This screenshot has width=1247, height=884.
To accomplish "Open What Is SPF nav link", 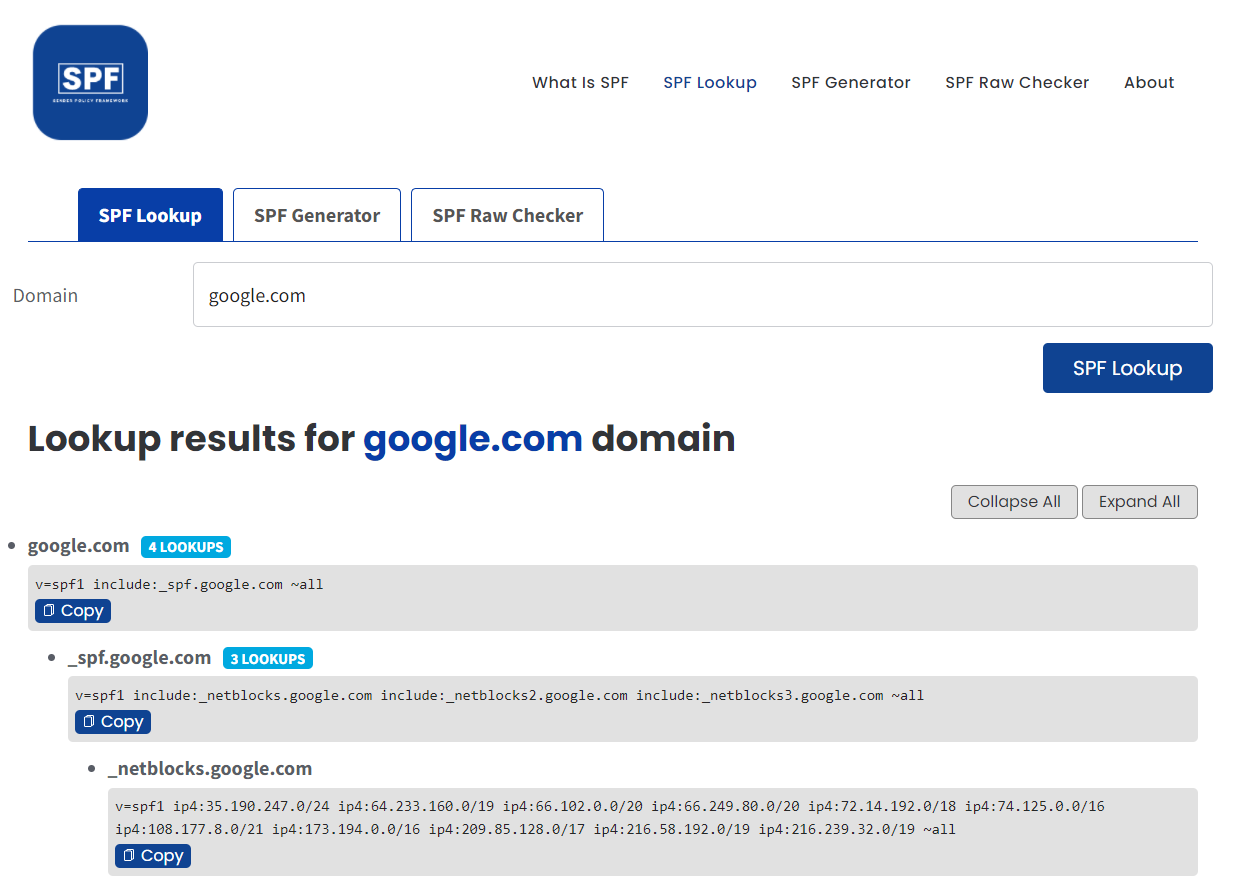I will coord(580,83).
